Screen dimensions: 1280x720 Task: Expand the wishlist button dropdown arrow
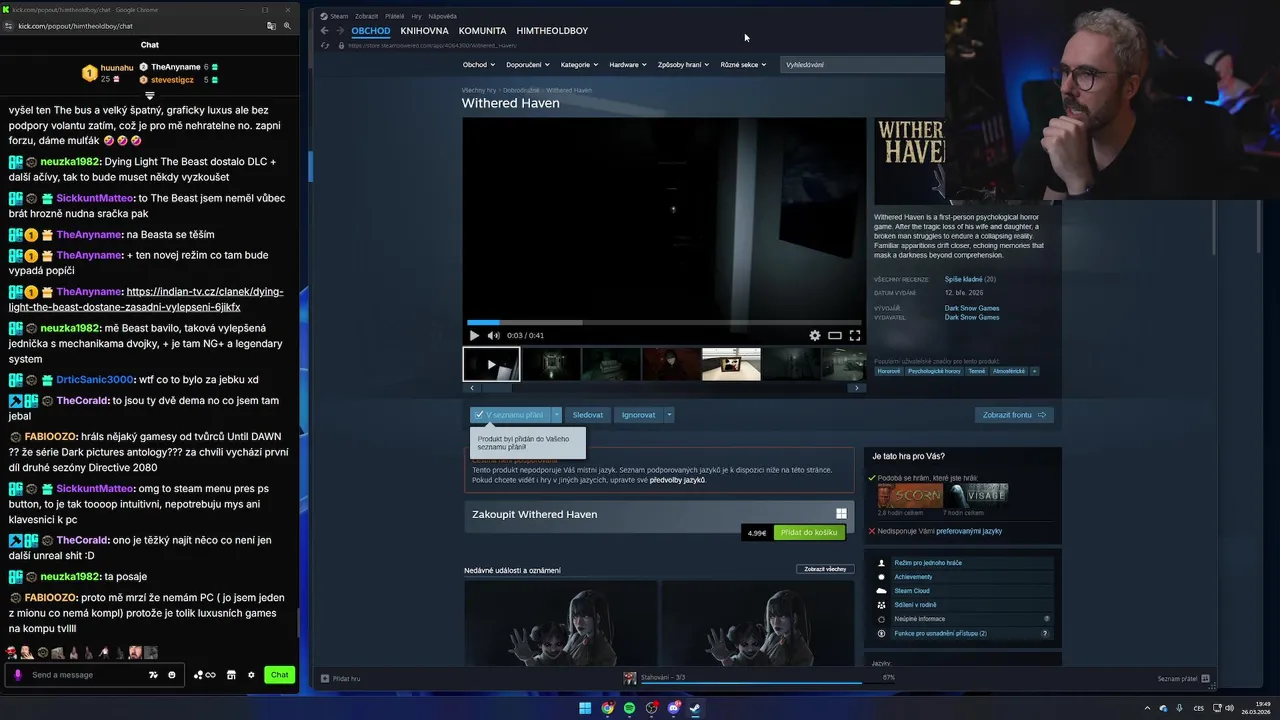point(557,415)
